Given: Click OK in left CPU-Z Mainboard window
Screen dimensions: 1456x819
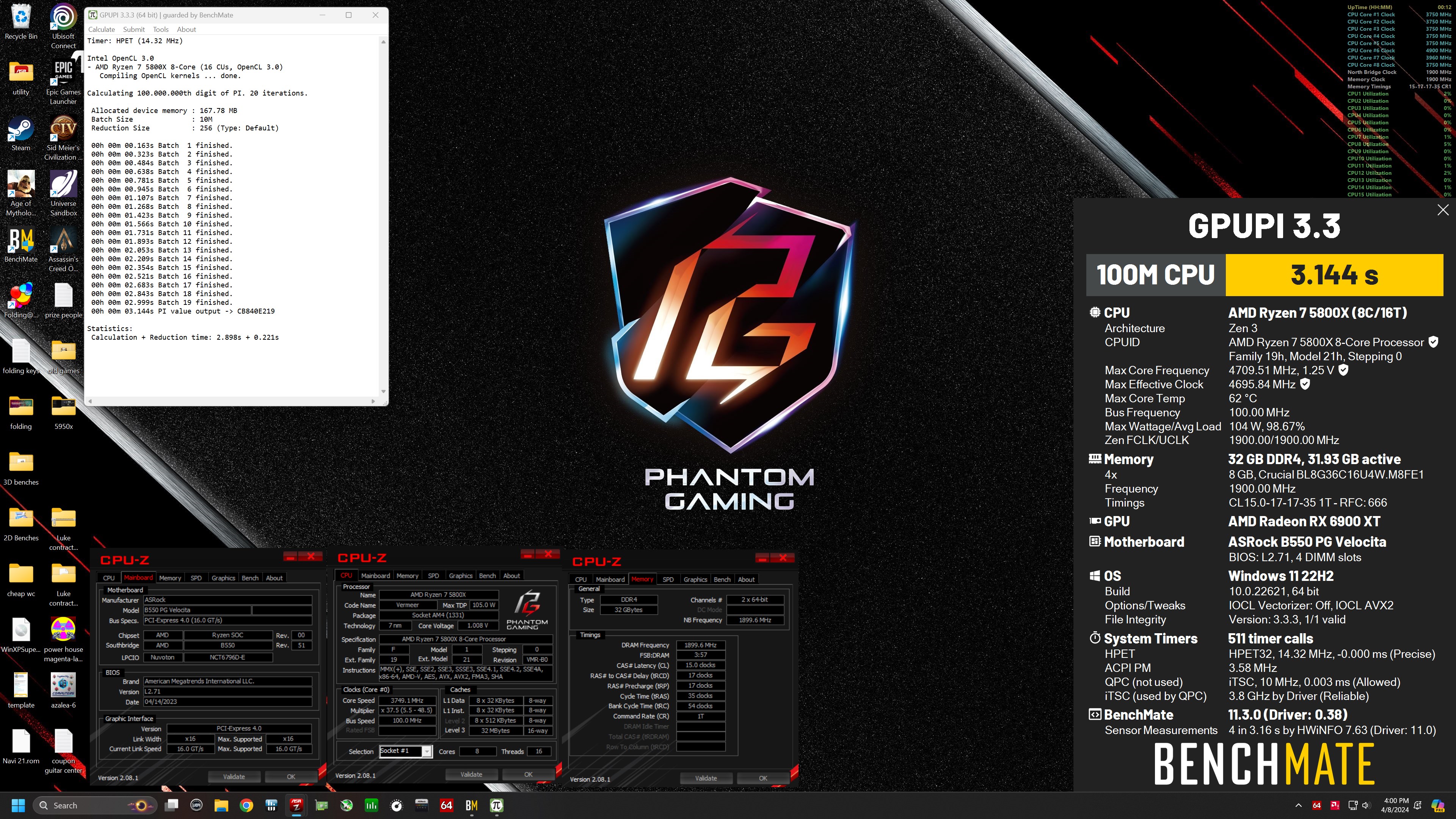Looking at the screenshot, I should coord(291,777).
